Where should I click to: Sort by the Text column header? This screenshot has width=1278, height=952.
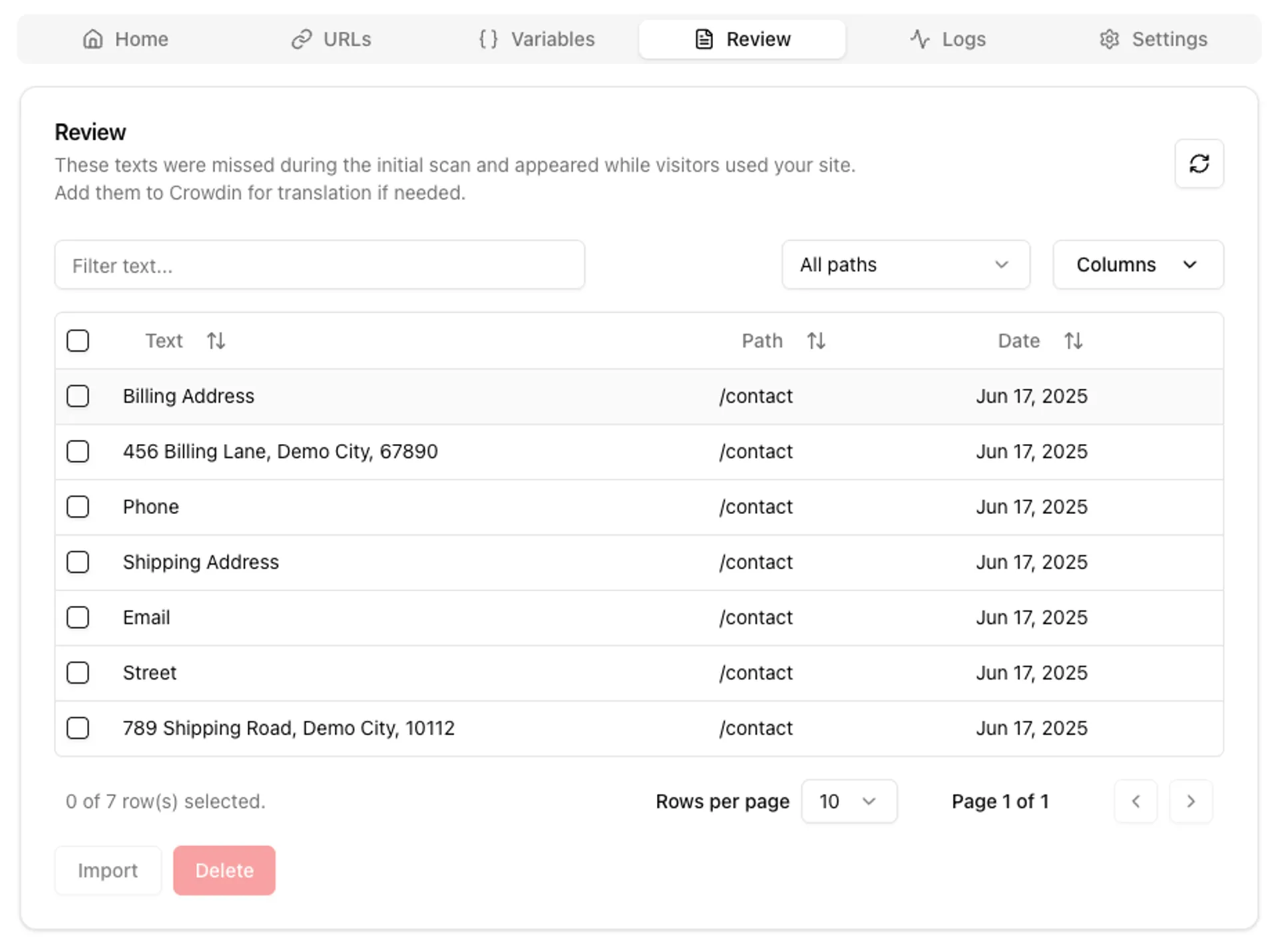pos(185,341)
